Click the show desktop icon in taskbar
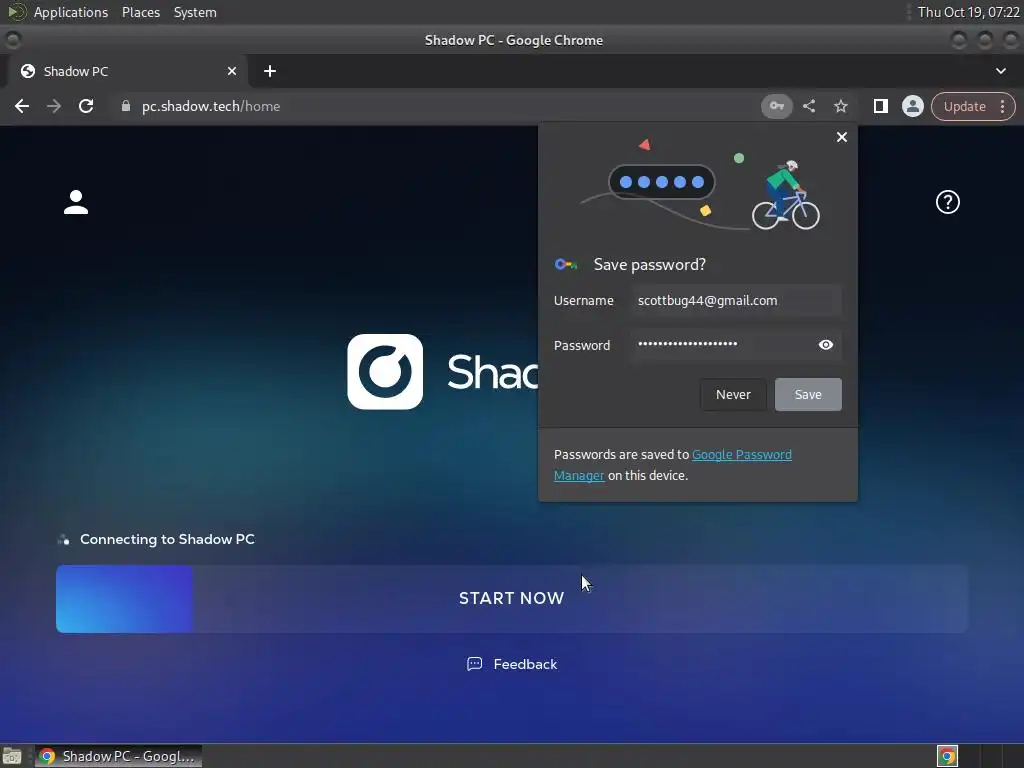 (12, 756)
